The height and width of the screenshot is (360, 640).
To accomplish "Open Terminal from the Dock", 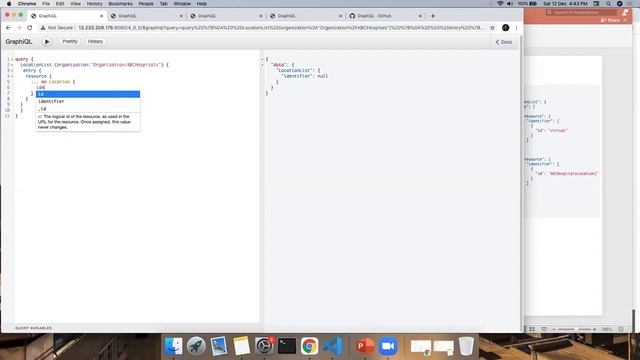I will click(287, 346).
